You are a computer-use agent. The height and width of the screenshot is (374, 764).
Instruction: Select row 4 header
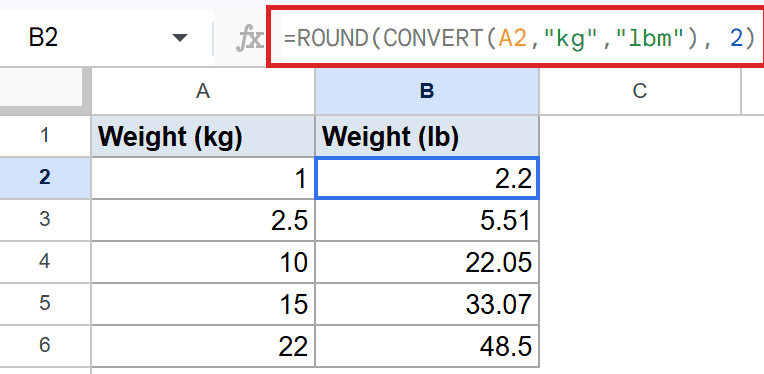[x=45, y=262]
